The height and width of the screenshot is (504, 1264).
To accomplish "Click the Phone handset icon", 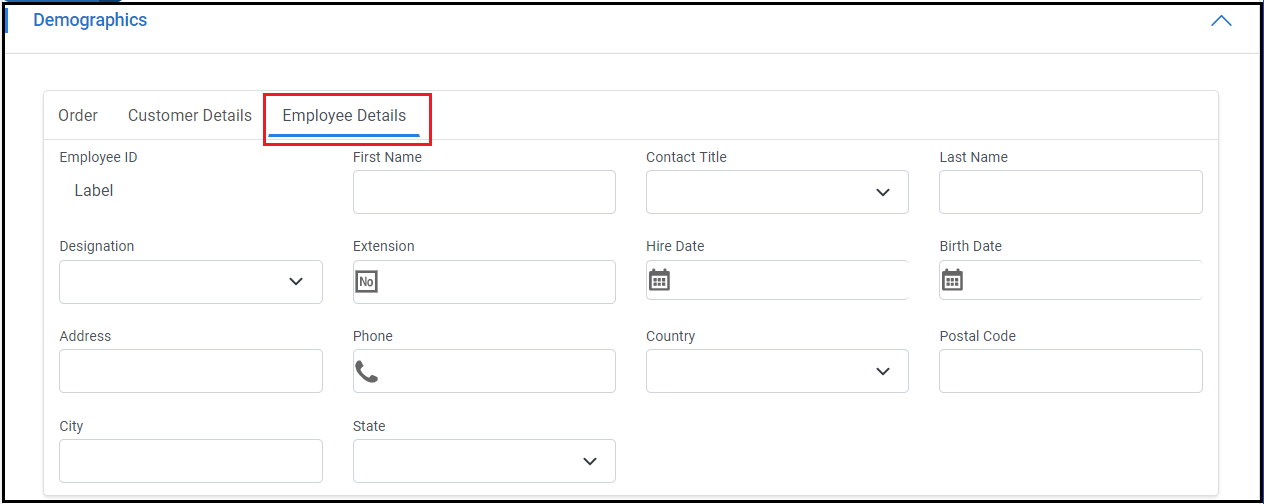I will click(367, 372).
